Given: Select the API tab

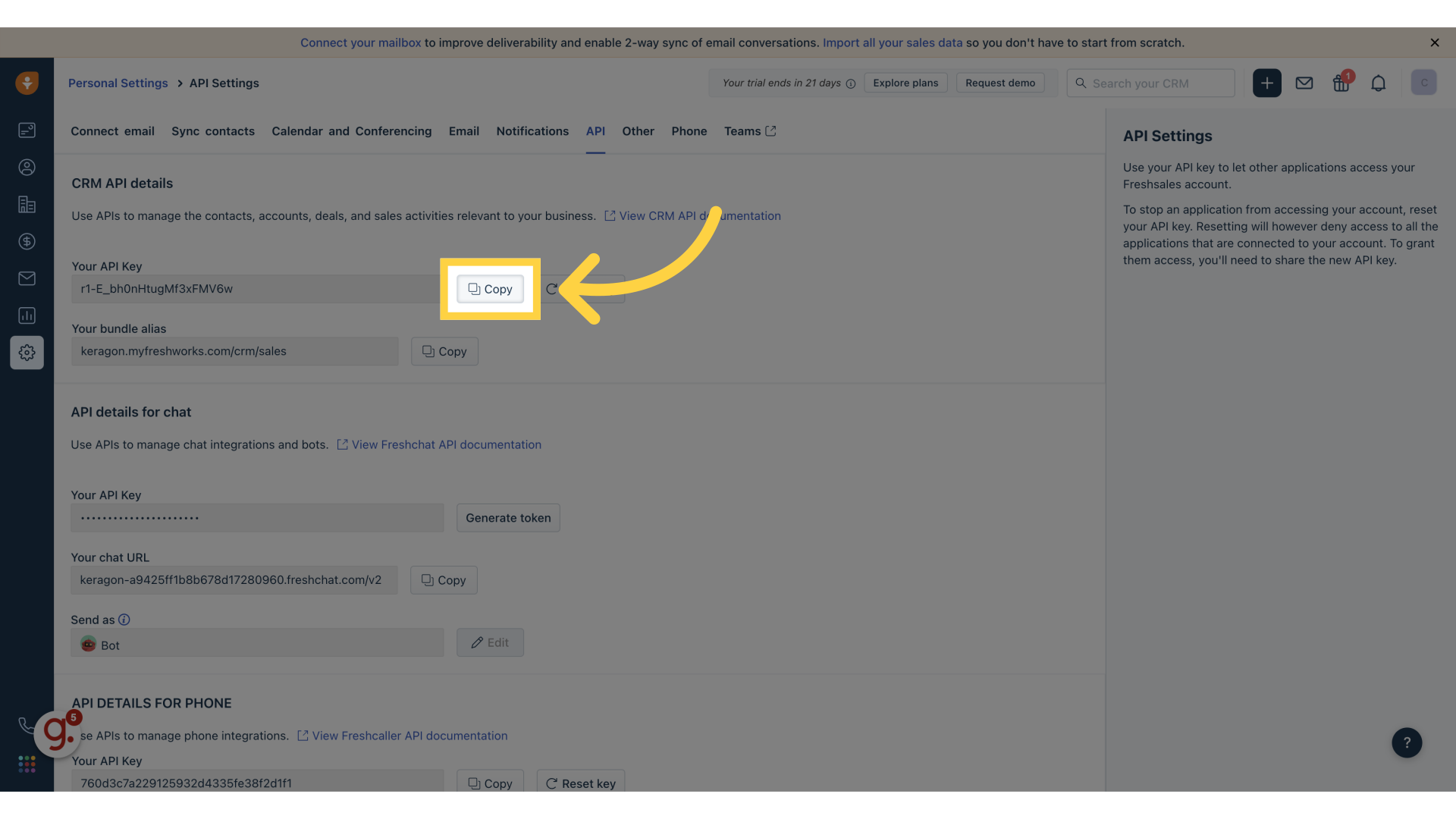Looking at the screenshot, I should pyautogui.click(x=595, y=131).
